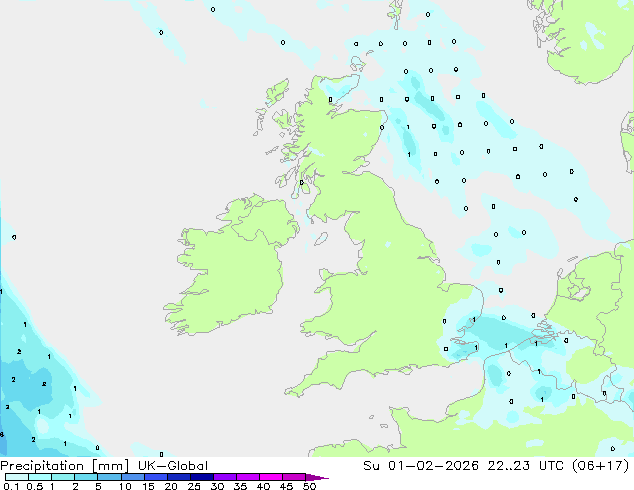Select the 25–30 mm dark navy legend swatch
The width and height of the screenshot is (634, 490).
(x=202, y=477)
